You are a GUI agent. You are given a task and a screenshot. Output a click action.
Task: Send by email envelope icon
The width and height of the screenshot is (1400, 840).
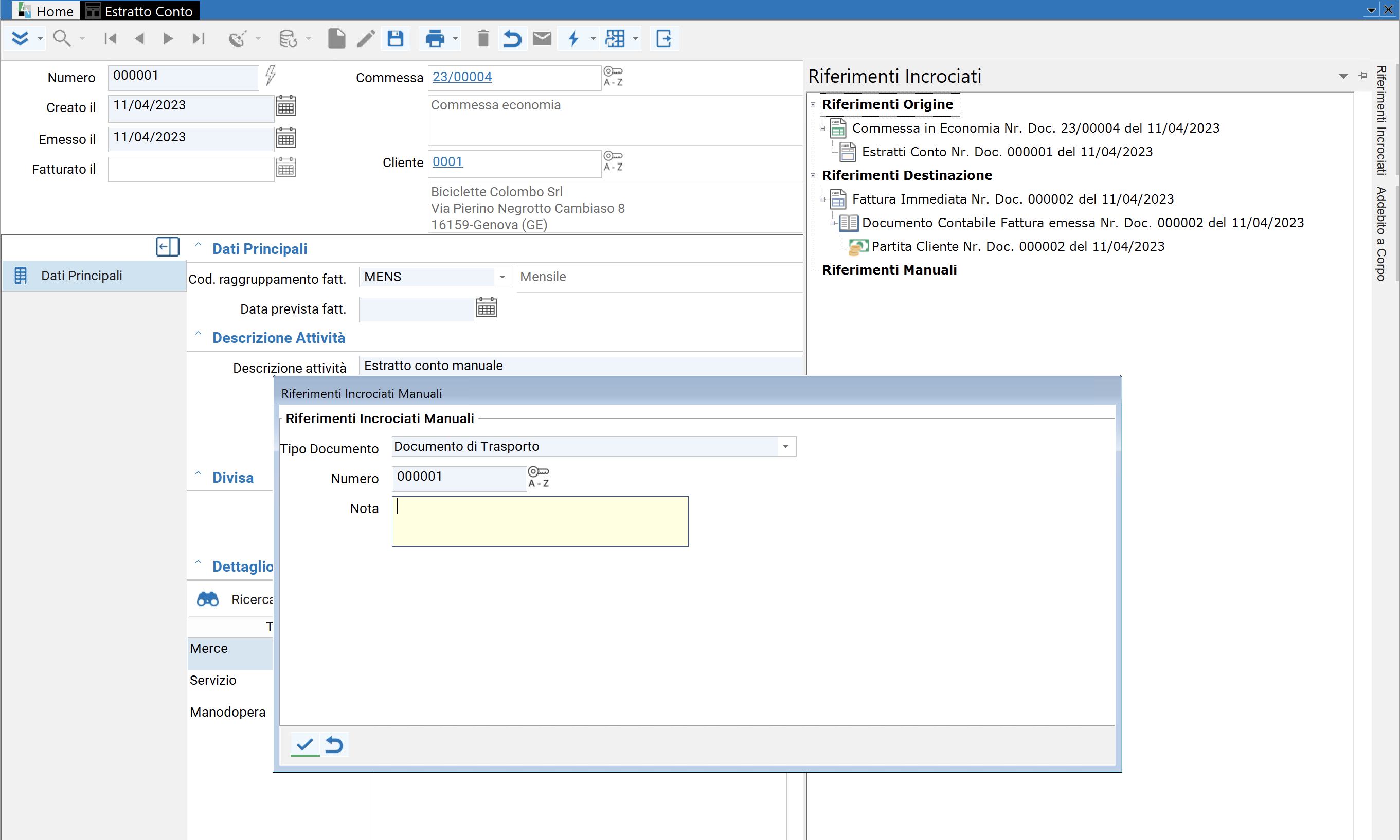(x=542, y=39)
